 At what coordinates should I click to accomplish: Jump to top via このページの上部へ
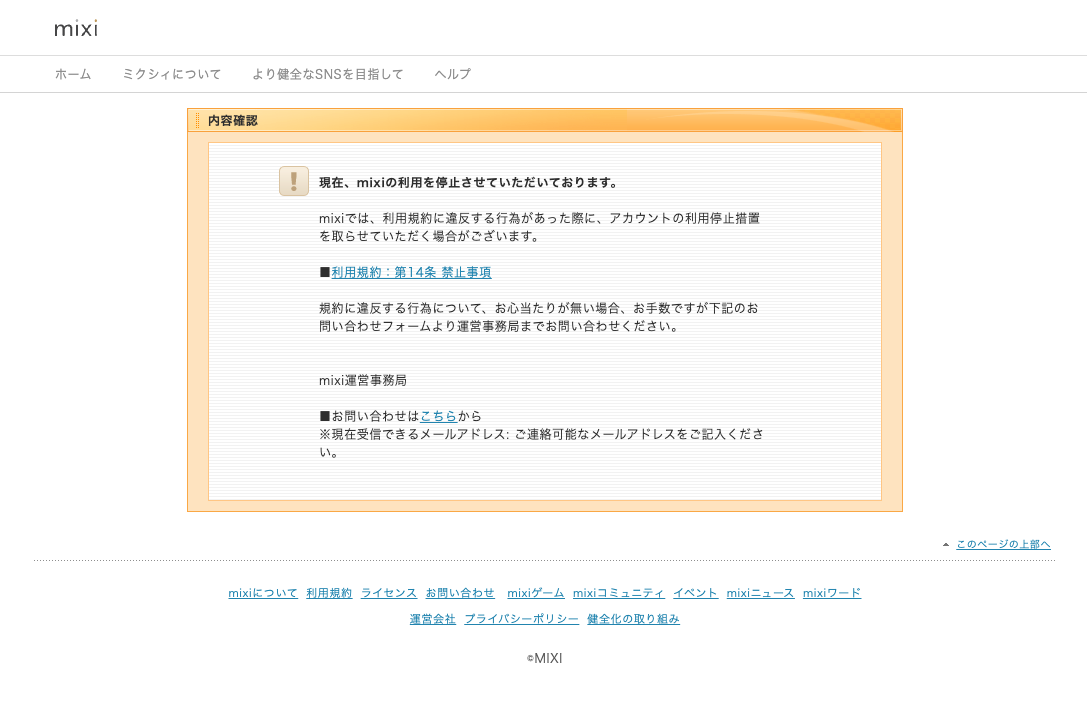click(x=1003, y=544)
